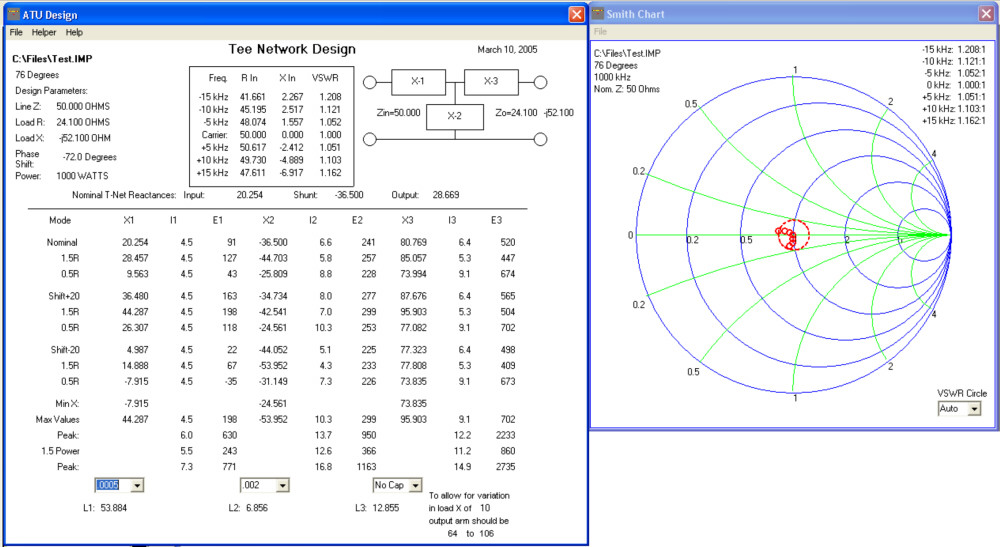Click the X-1 box in network diagram
This screenshot has height=547, width=1000.
pyautogui.click(x=418, y=81)
